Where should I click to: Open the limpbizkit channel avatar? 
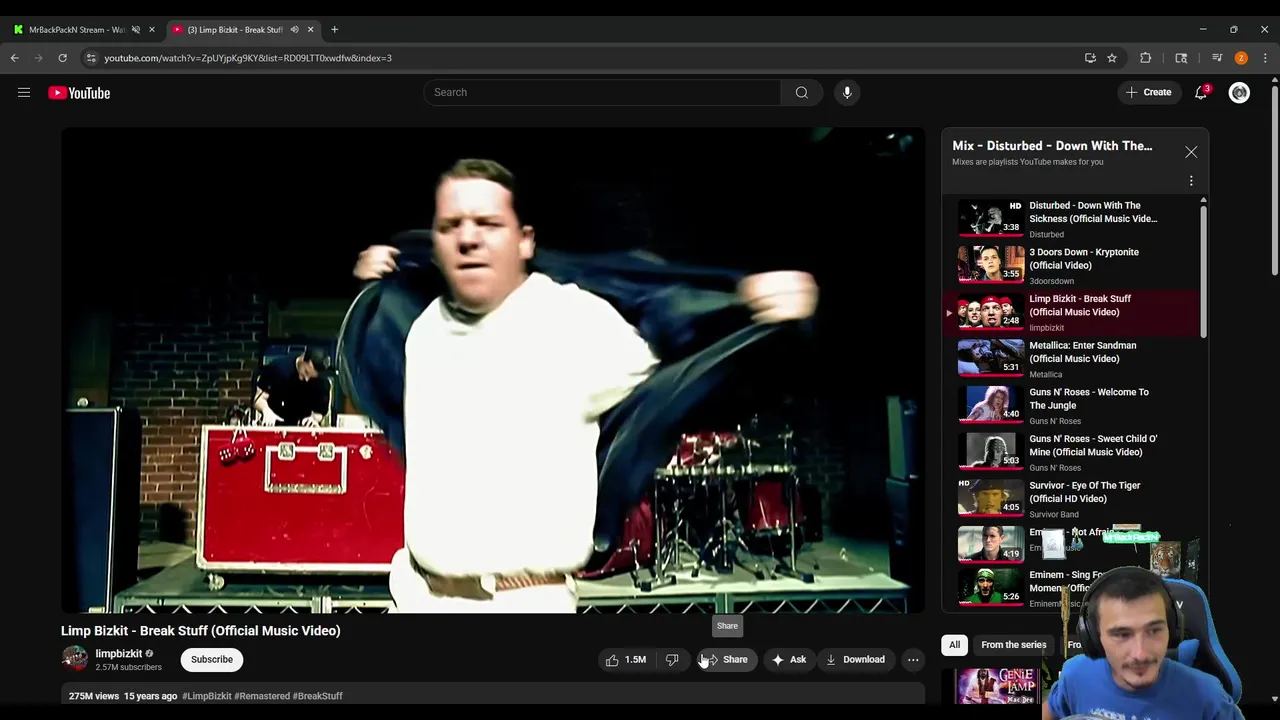[75, 659]
